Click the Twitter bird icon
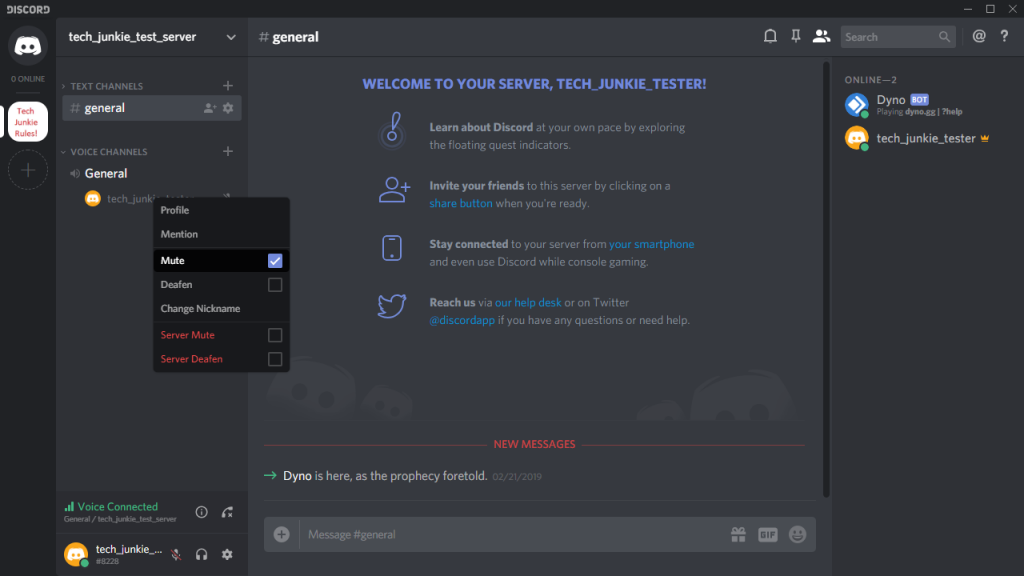This screenshot has height=576, width=1024. tap(392, 306)
